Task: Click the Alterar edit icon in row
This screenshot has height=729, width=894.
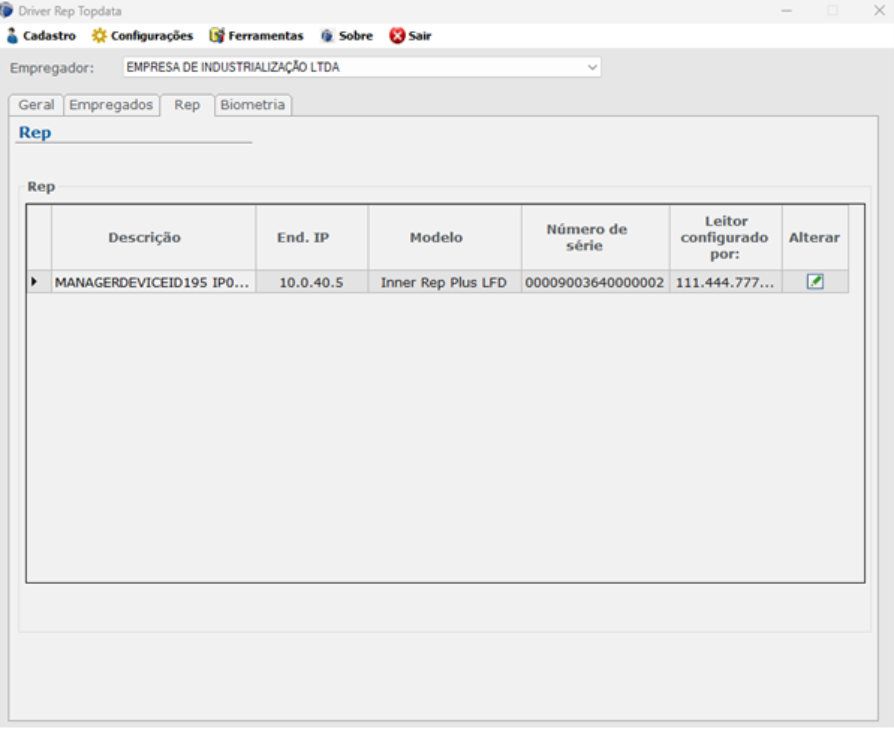Action: pyautogui.click(x=815, y=282)
